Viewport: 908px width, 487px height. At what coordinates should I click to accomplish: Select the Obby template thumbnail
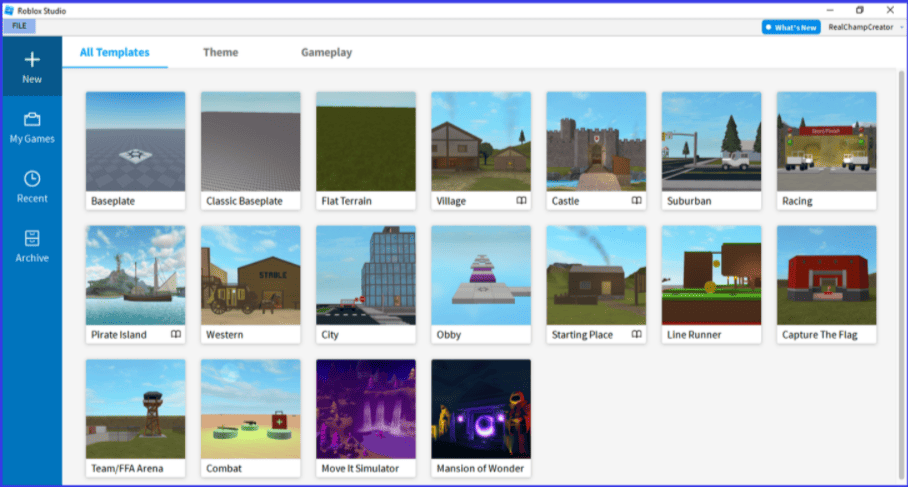pos(481,275)
